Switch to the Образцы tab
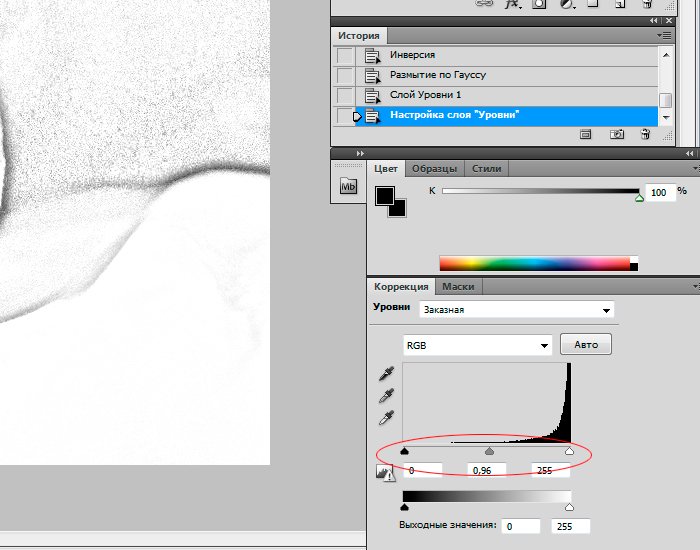The image size is (700, 550). (x=434, y=169)
